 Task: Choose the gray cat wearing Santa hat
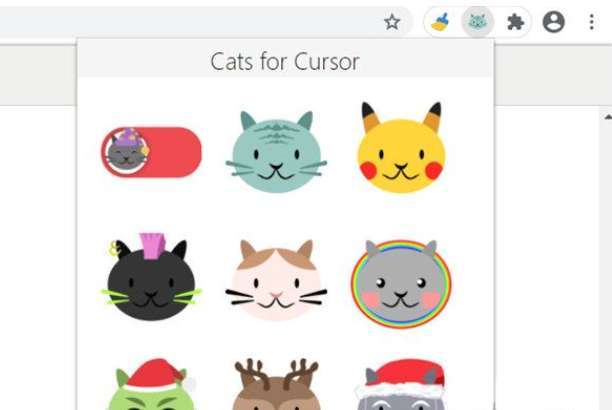(401, 384)
